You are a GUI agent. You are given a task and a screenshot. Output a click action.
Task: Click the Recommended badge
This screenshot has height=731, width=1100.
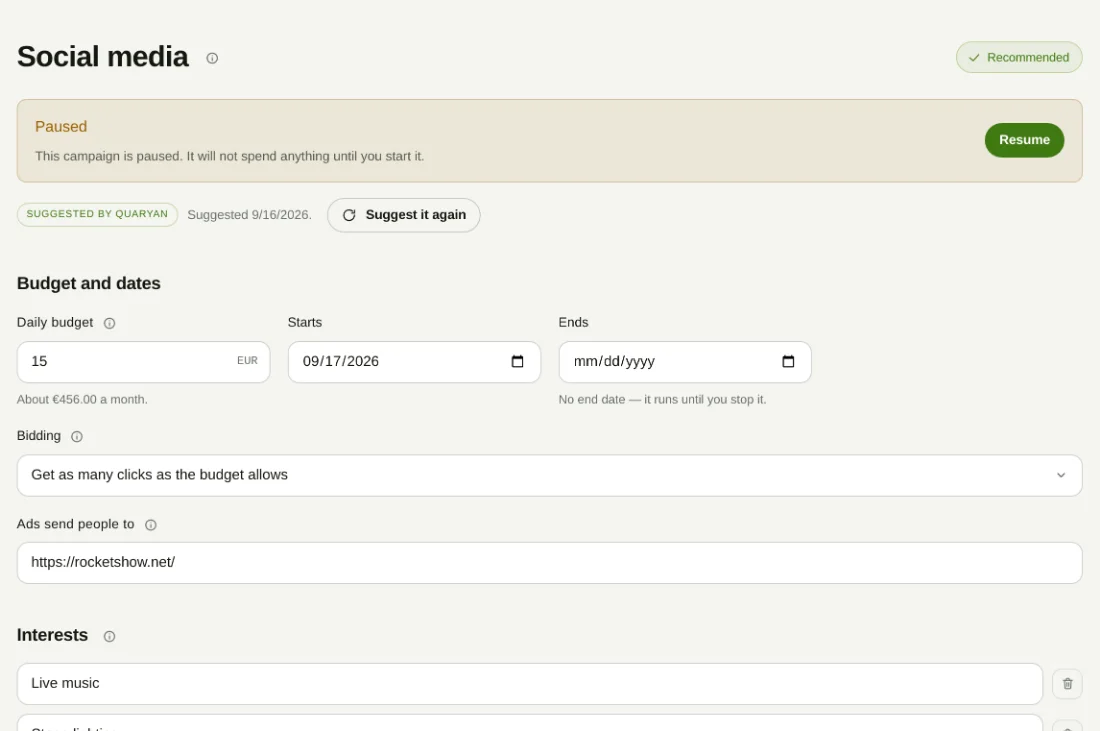[x=1019, y=58]
